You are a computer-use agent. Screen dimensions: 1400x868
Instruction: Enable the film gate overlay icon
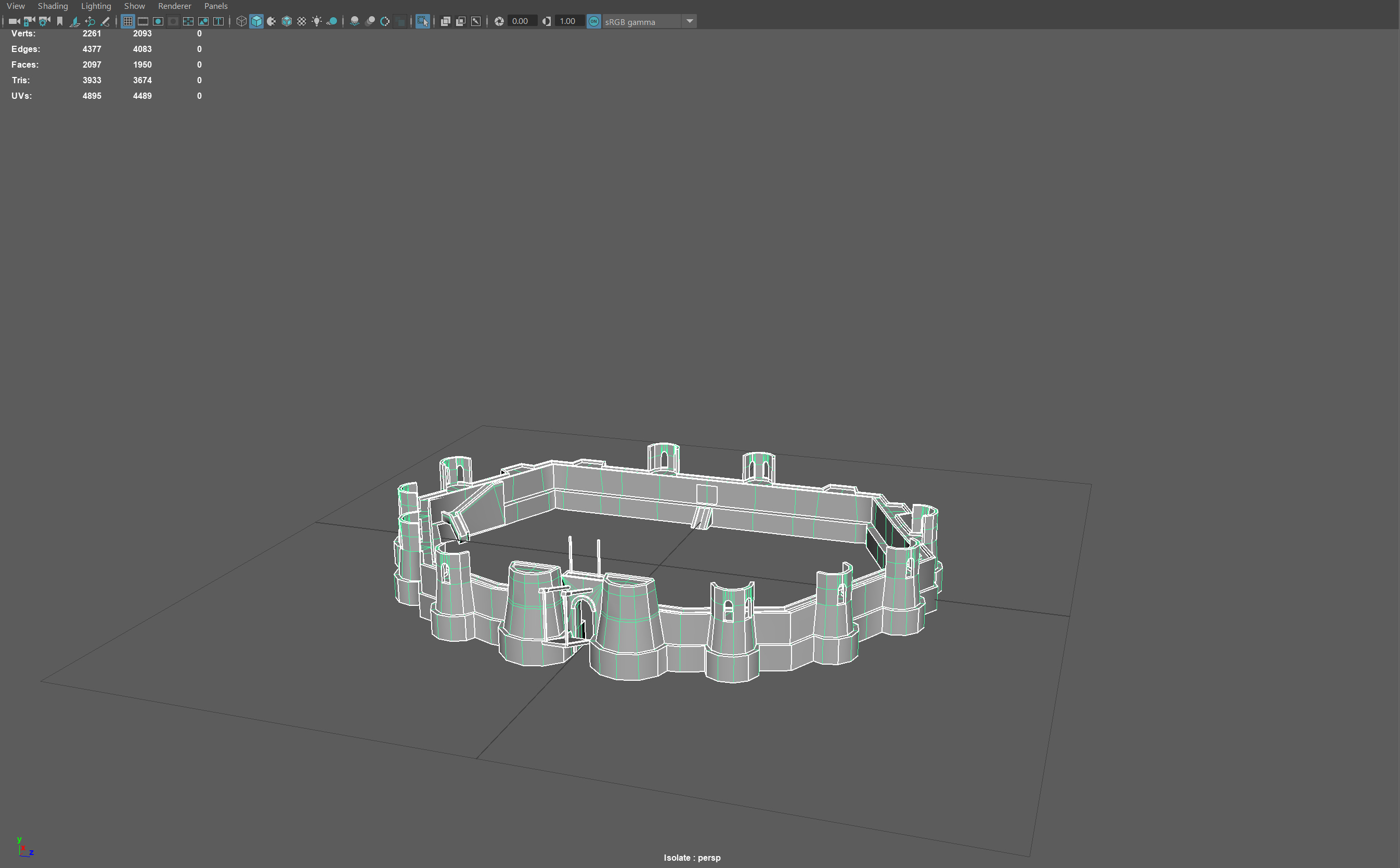[x=143, y=21]
